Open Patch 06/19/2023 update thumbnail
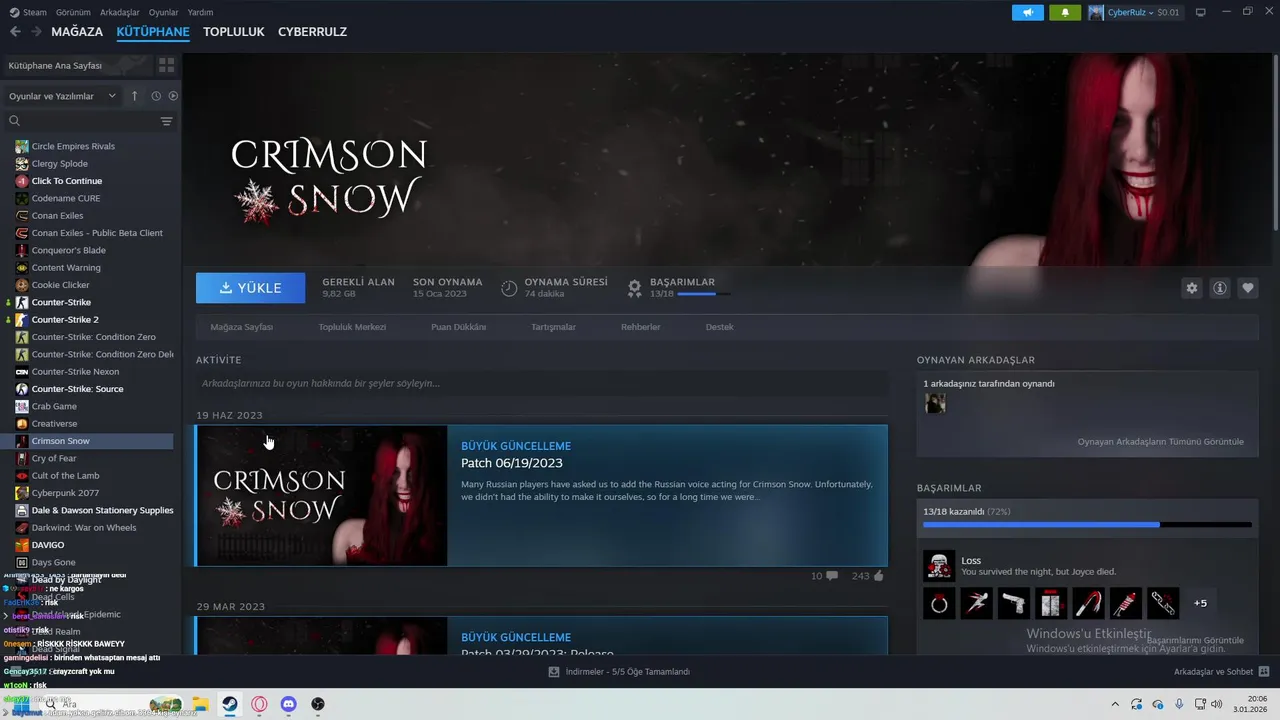Screen dimensions: 1280x720 click(x=322, y=496)
